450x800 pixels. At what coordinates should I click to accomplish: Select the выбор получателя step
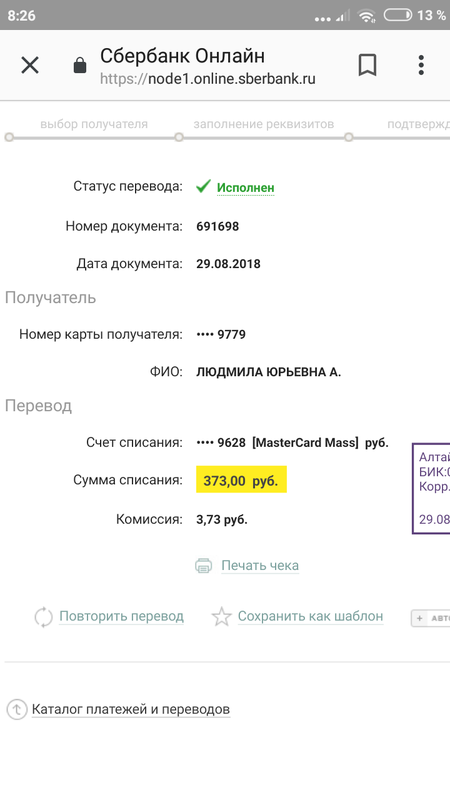pyautogui.click(x=94, y=124)
